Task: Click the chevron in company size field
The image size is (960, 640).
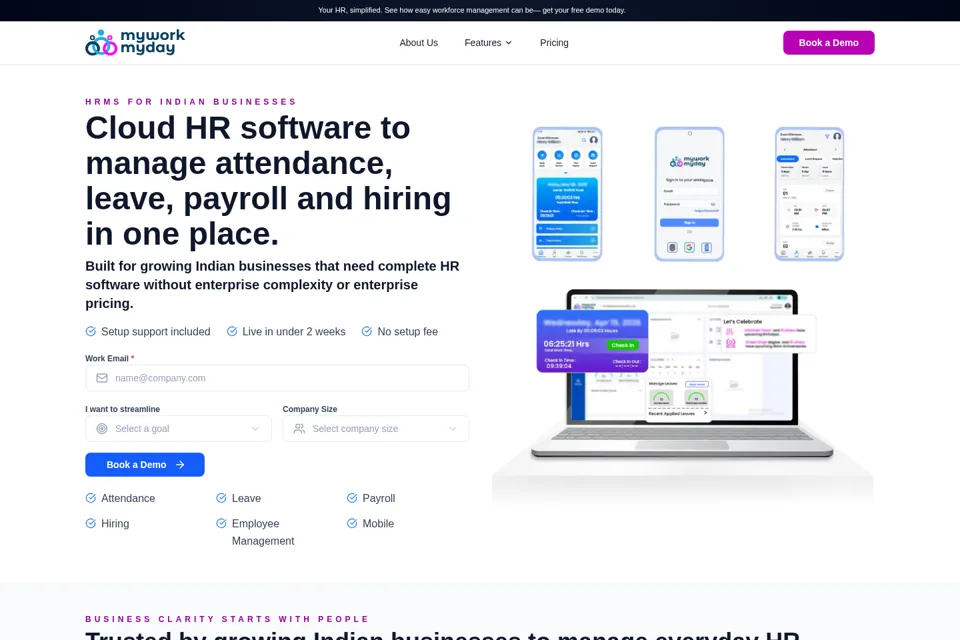Action: (x=452, y=429)
